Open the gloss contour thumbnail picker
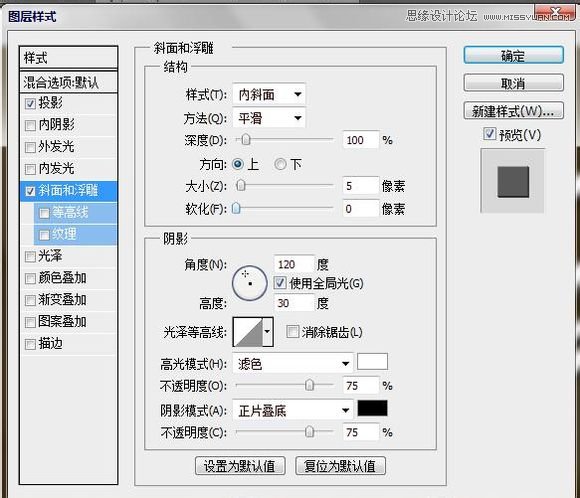Viewport: 580px width, 498px height. point(253,332)
